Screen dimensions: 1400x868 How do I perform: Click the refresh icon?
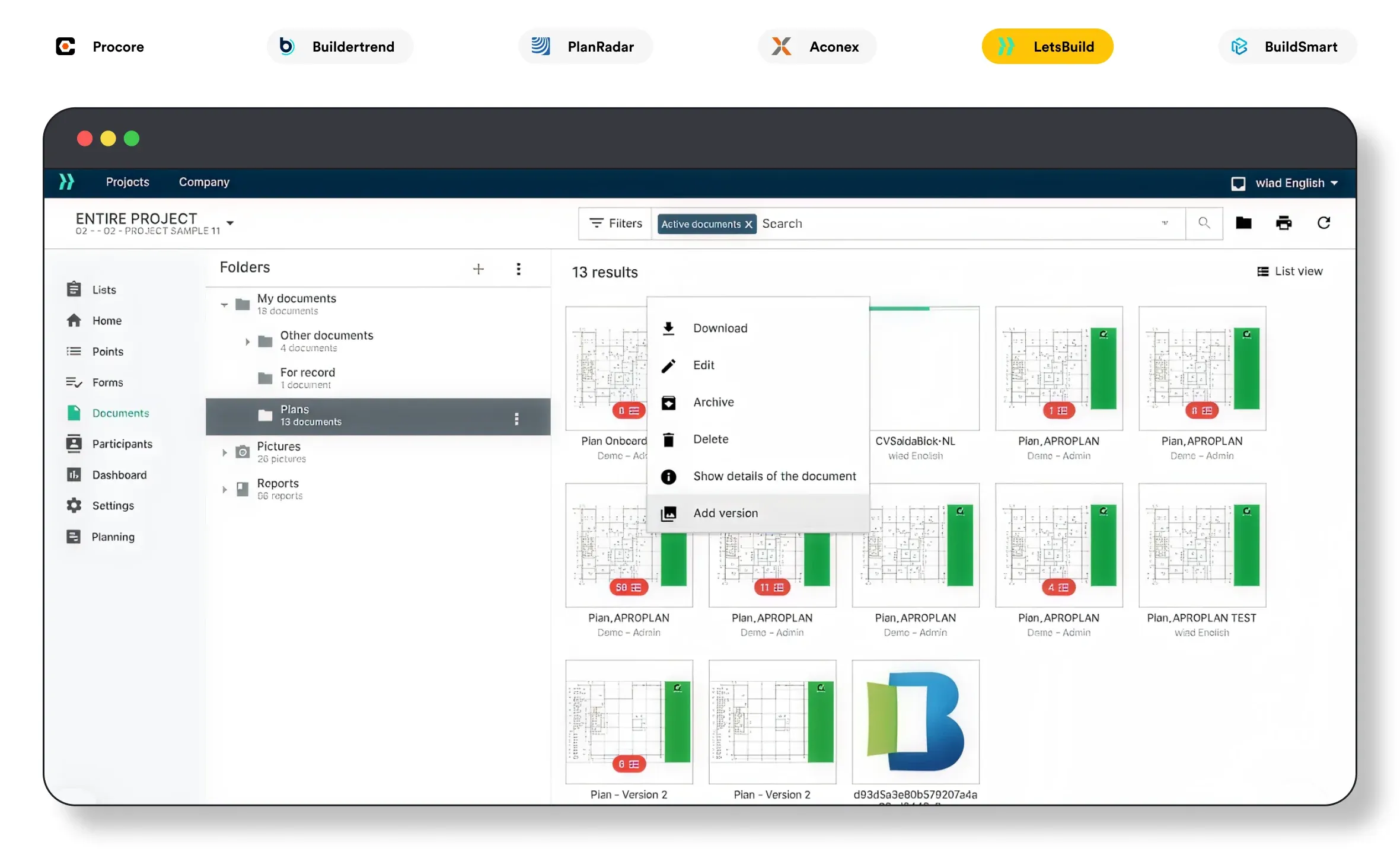[x=1324, y=223]
